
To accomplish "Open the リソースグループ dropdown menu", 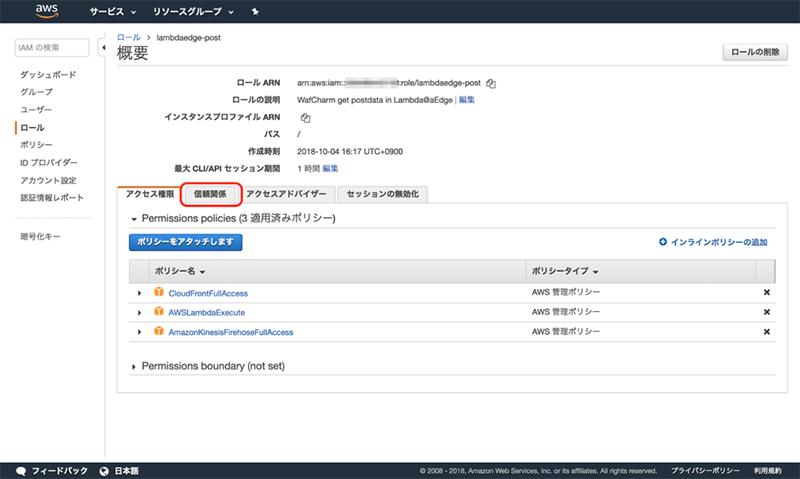I will 193,13.
